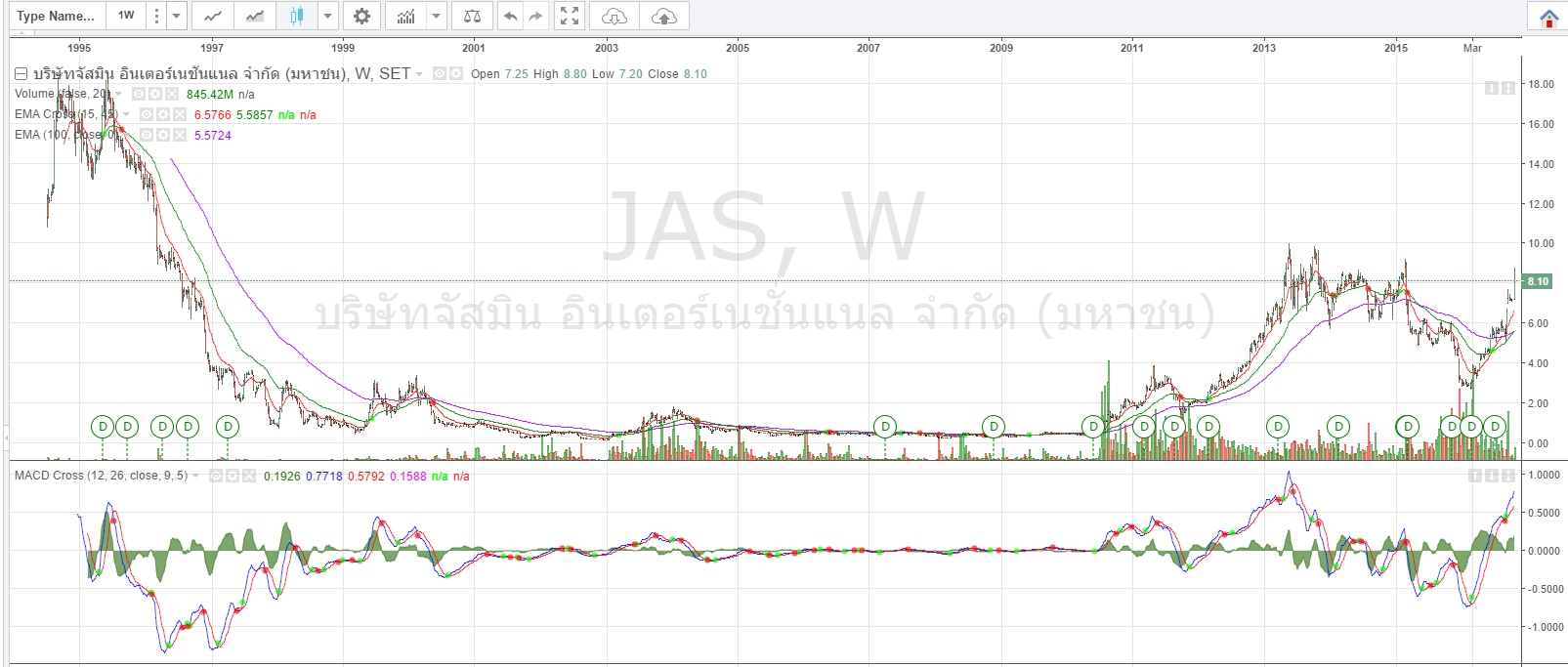
Task: Expand dropdown arrow next to EMA Cross legend
Action: coord(126,114)
